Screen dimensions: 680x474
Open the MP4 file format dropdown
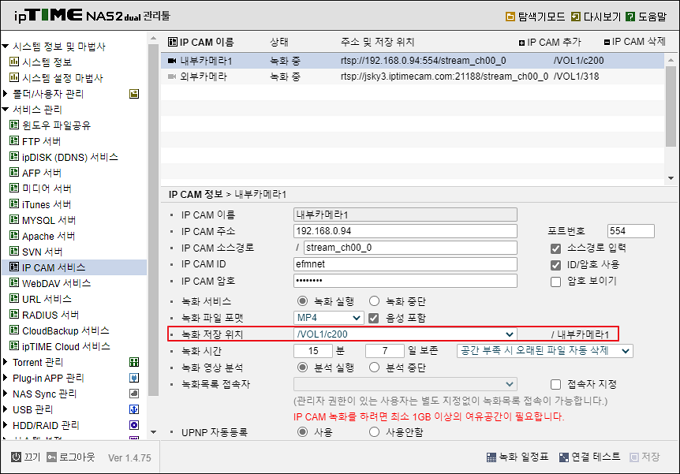pyautogui.click(x=328, y=318)
